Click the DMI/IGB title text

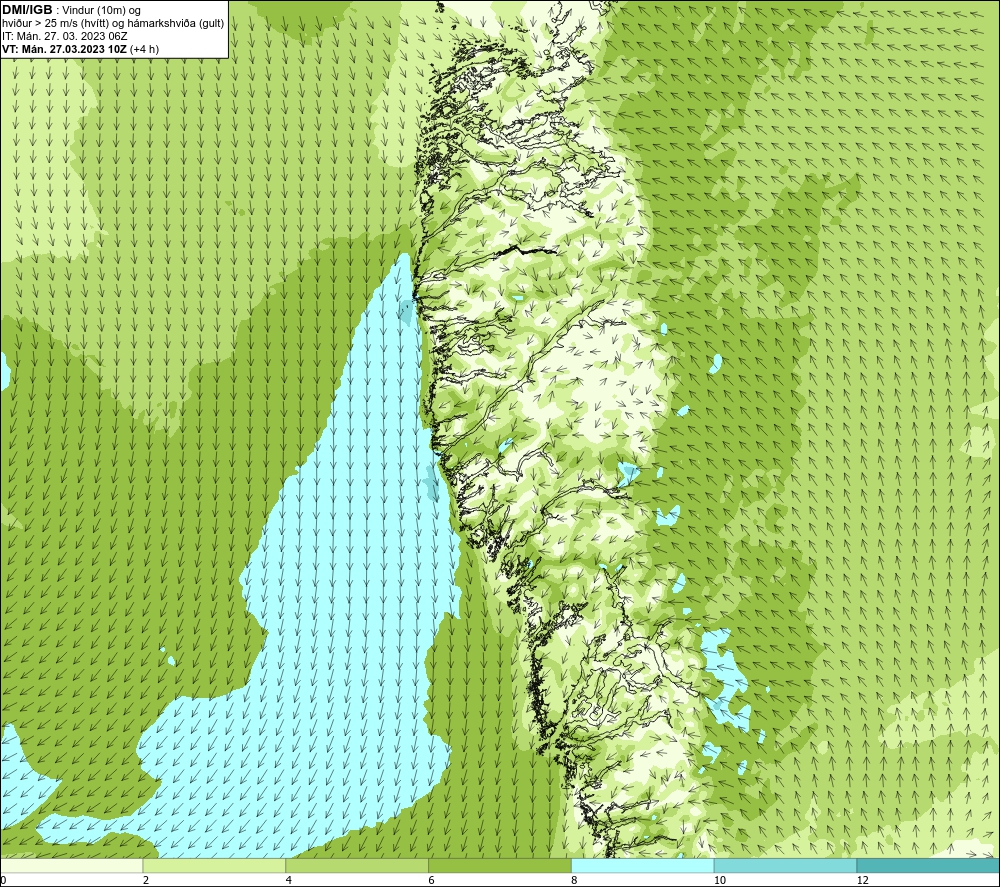click(x=27, y=10)
